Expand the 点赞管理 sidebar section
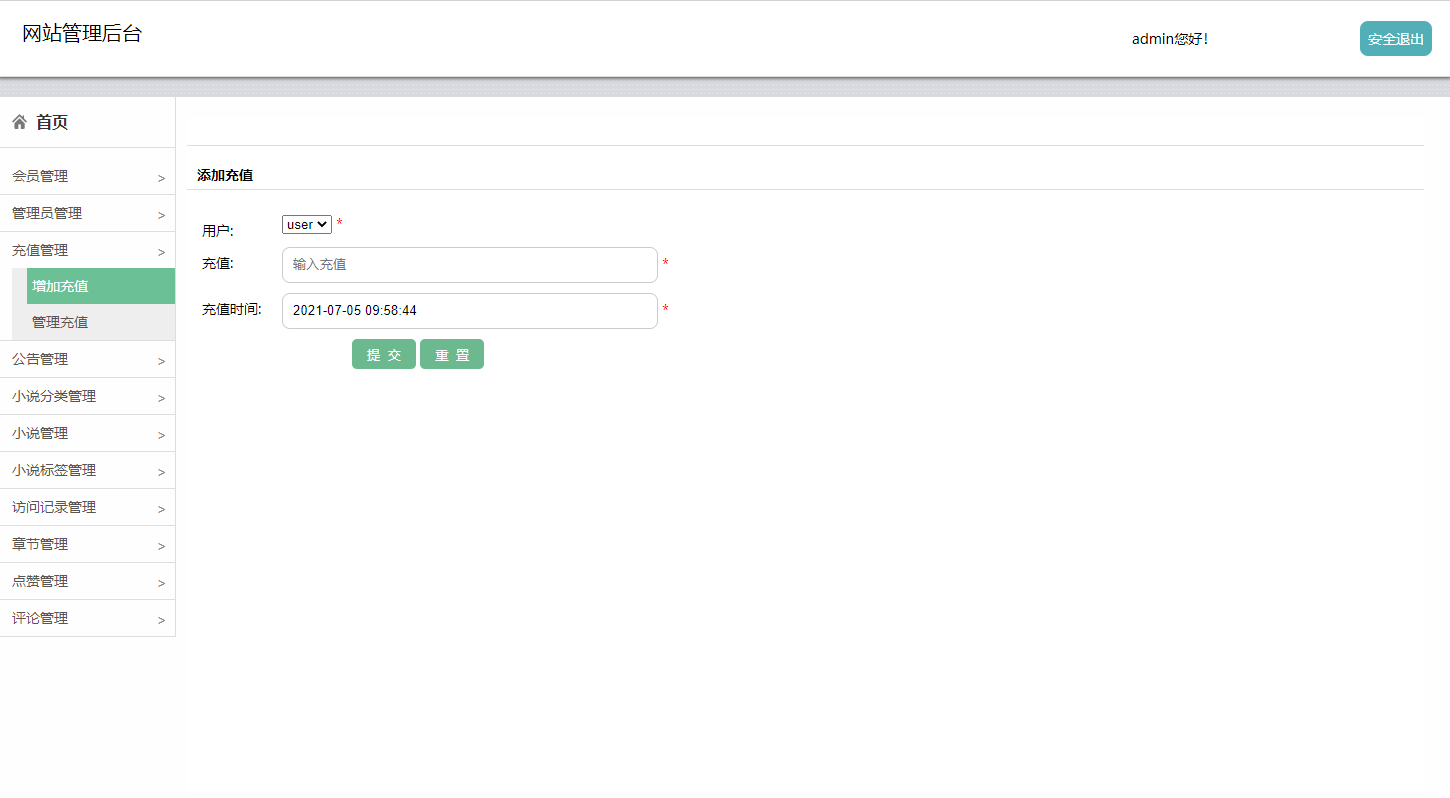1450x798 pixels. 87,581
